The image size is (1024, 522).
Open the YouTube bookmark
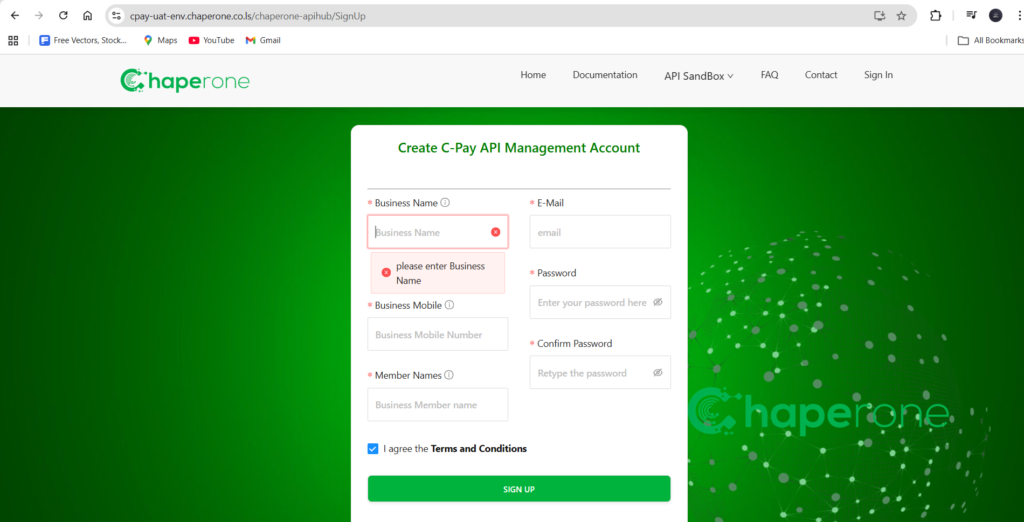211,40
